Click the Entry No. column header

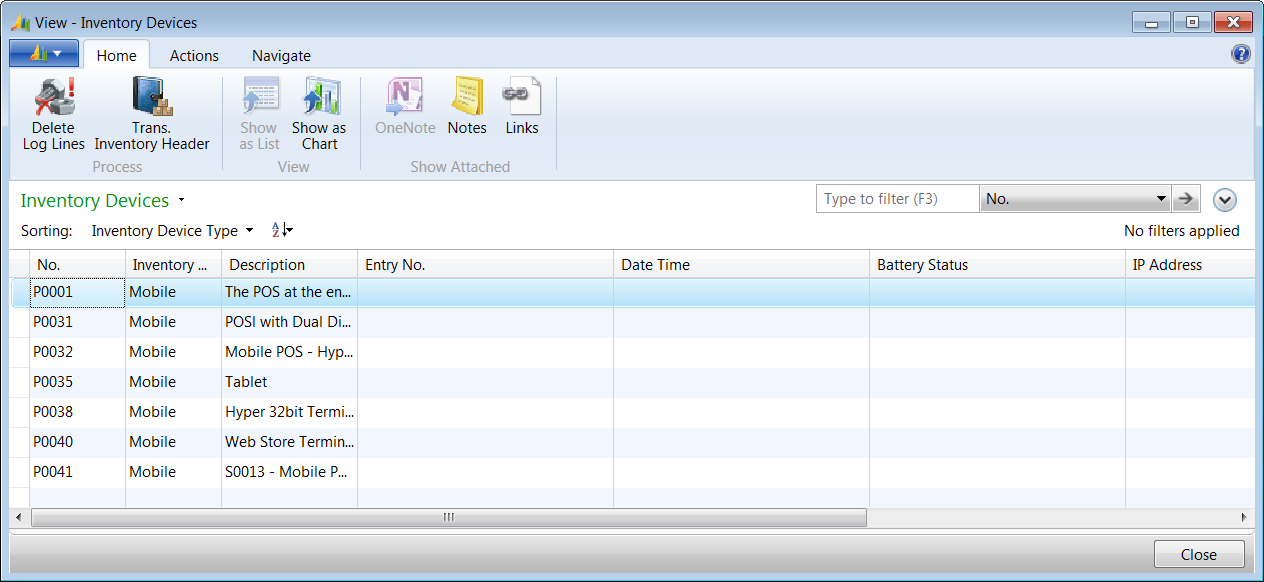485,265
